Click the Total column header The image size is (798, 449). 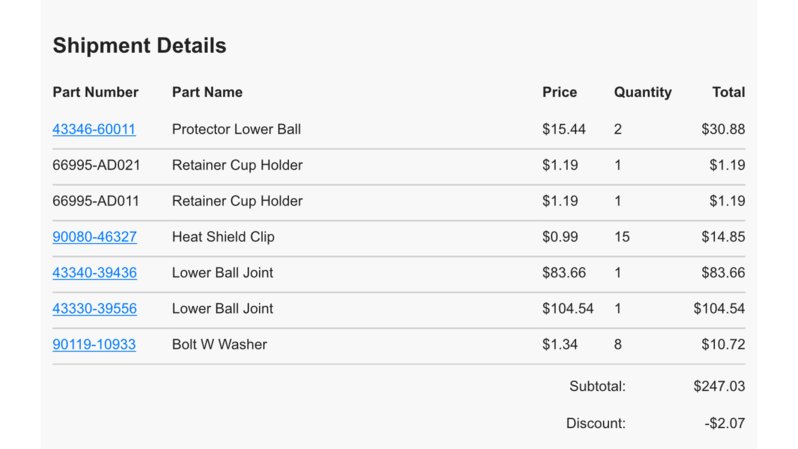pyautogui.click(x=728, y=92)
